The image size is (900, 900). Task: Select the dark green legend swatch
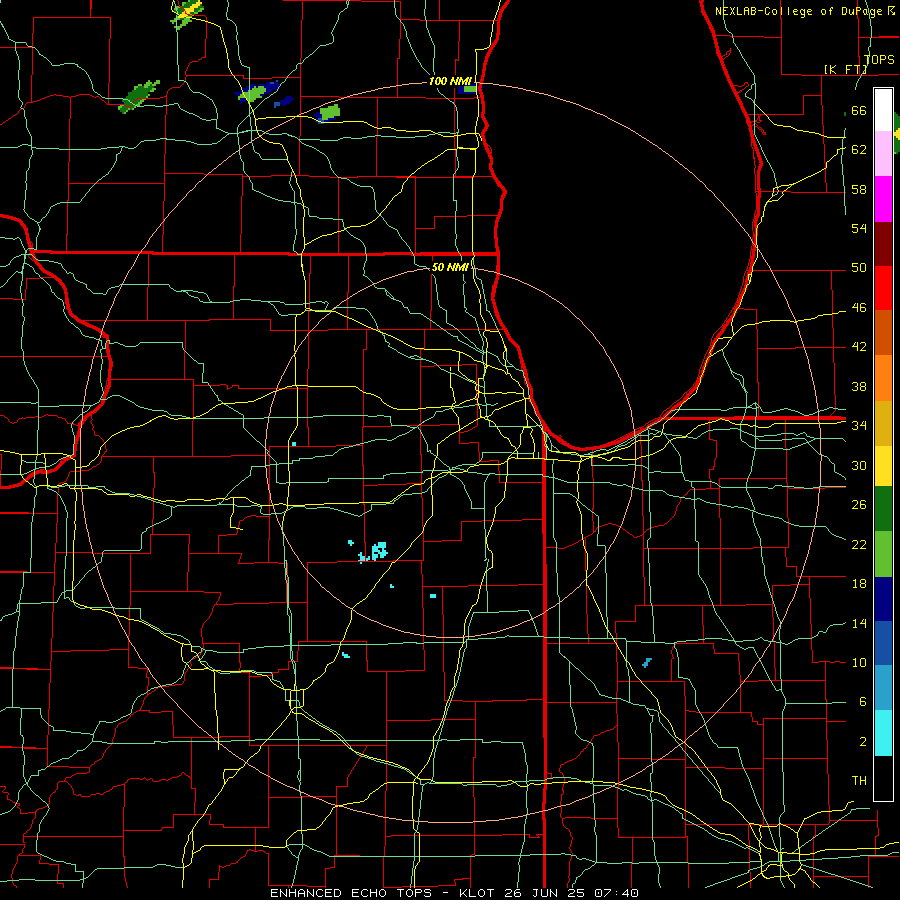point(883,509)
